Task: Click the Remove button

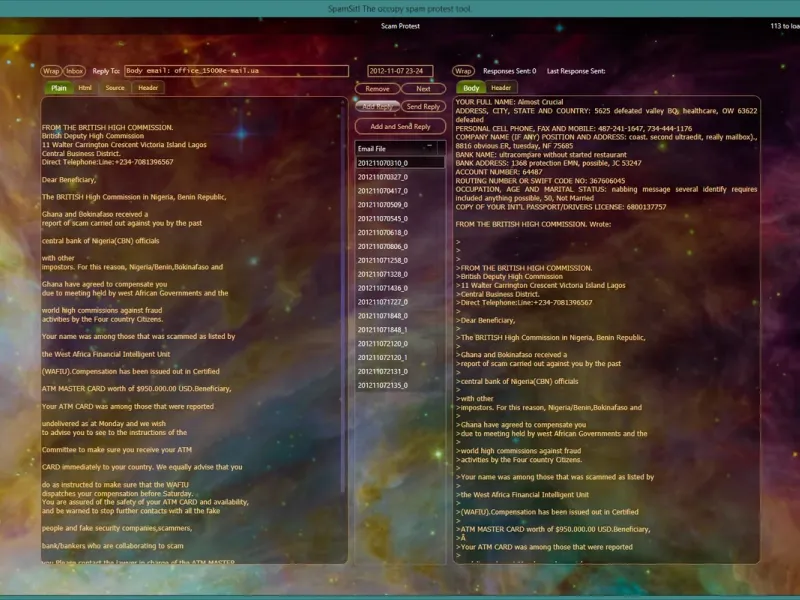Action: point(378,89)
